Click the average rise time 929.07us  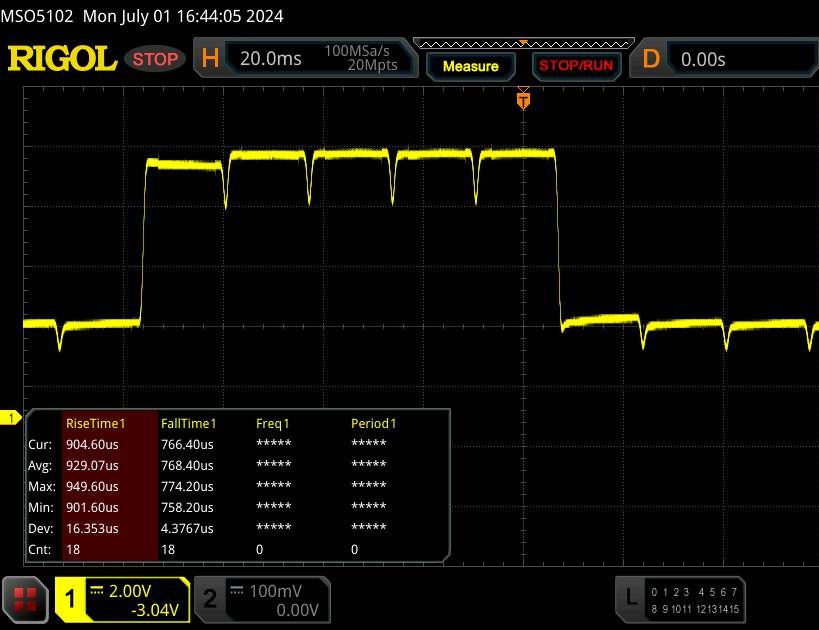pyautogui.click(x=92, y=465)
